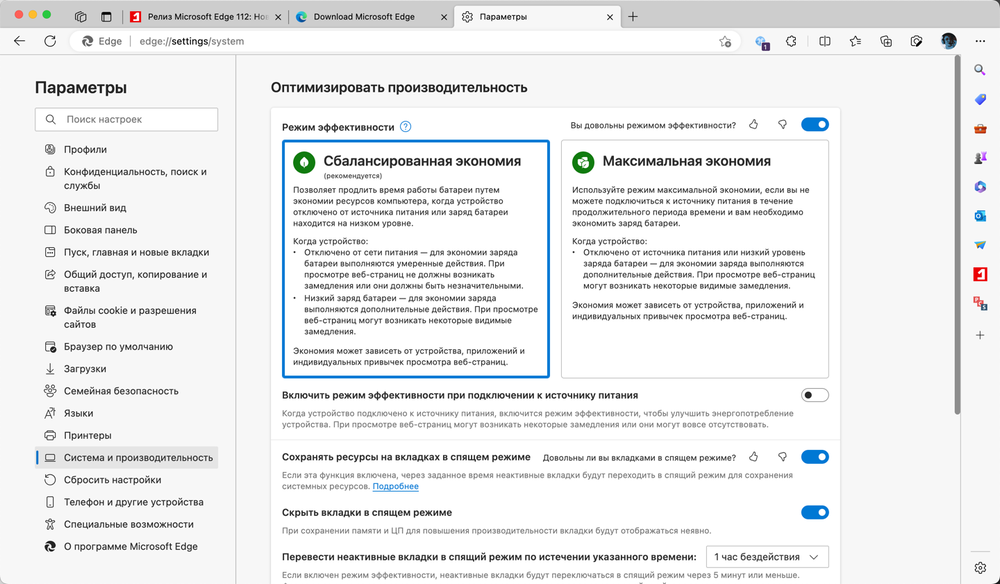1000x584 pixels.
Task: Click the Подробнее link about sleeping tabs
Action: click(395, 486)
